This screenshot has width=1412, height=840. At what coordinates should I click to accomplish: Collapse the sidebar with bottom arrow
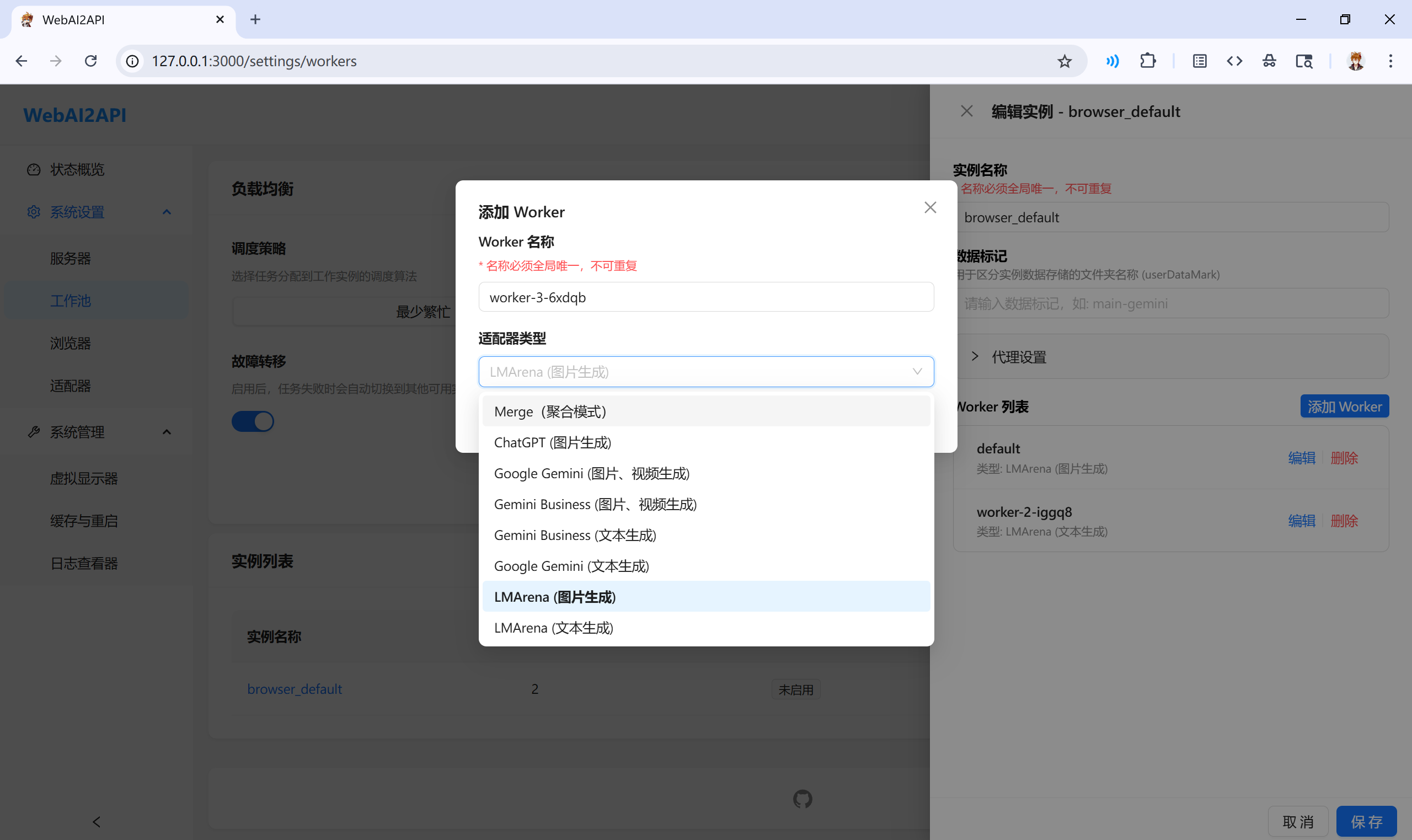[96, 821]
